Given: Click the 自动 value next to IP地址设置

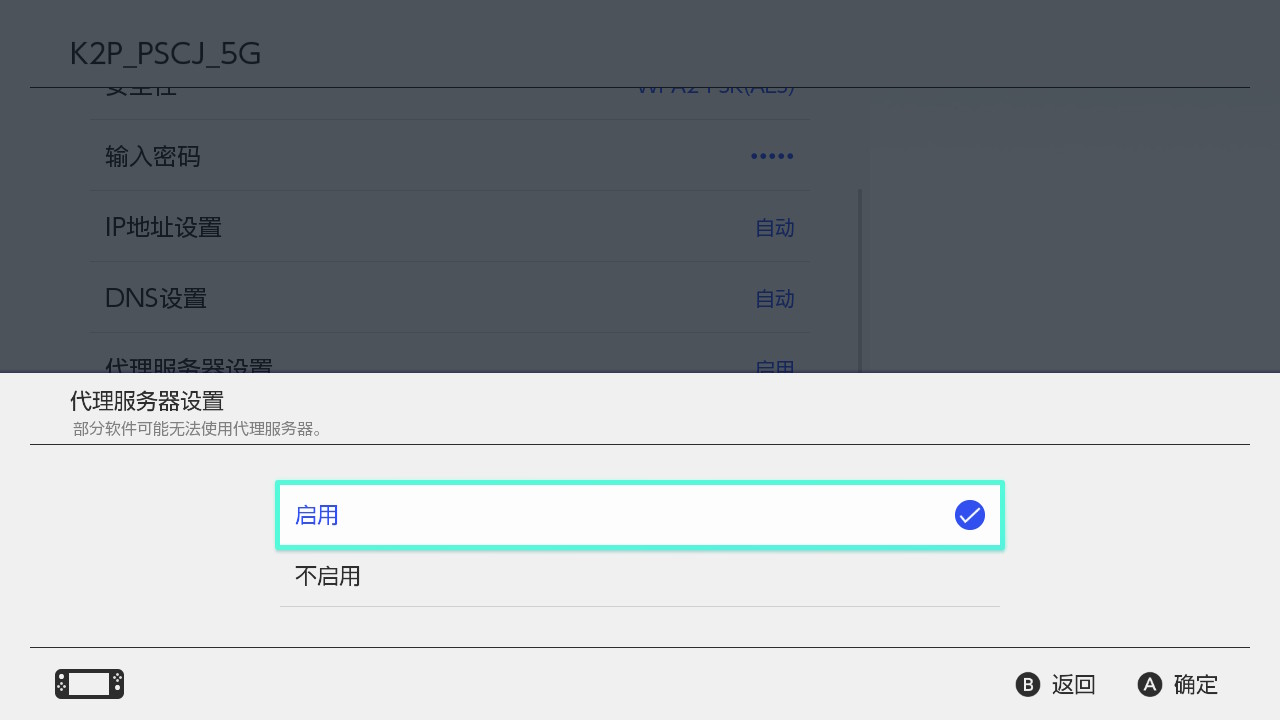Looking at the screenshot, I should click(x=775, y=228).
